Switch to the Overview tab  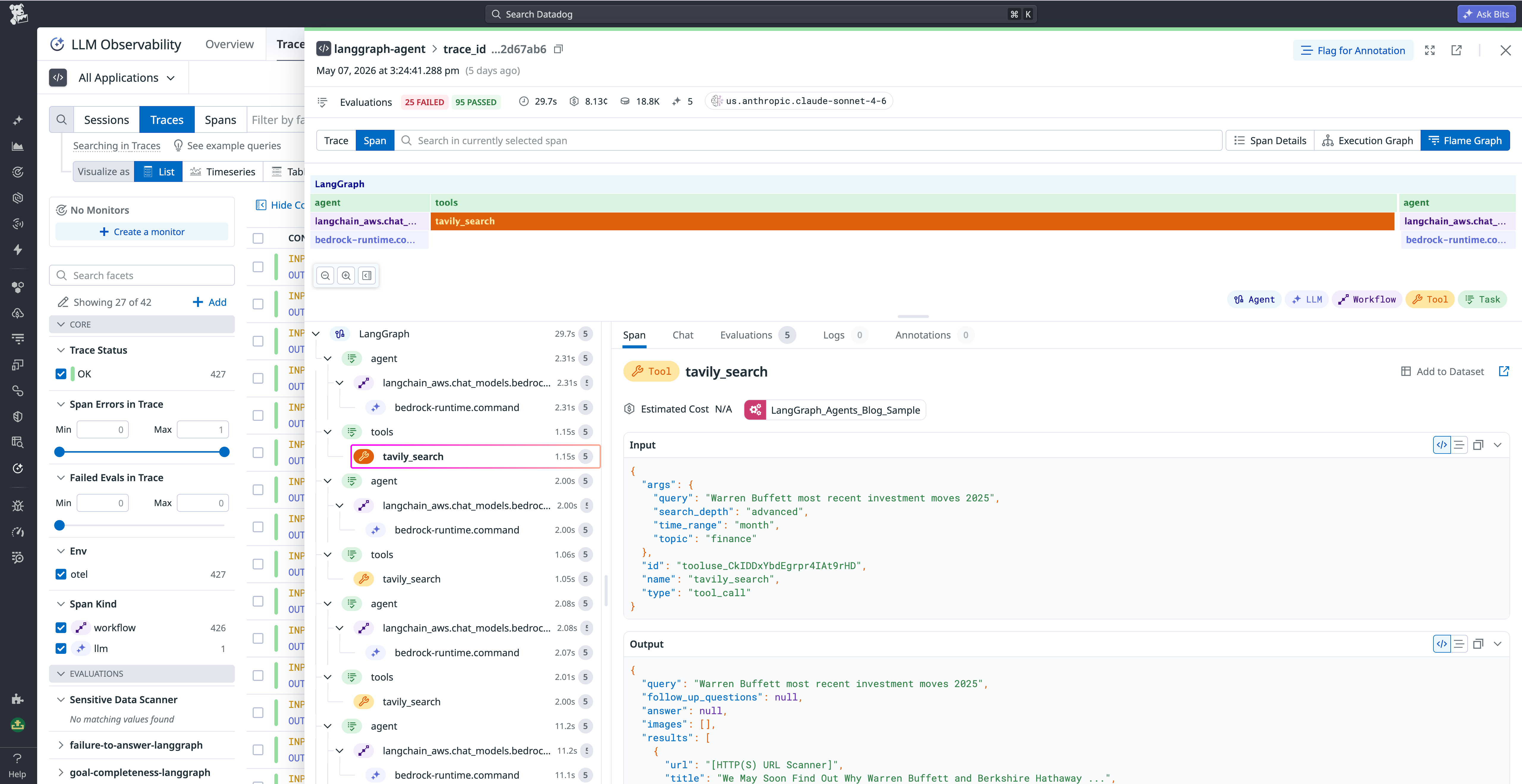[x=229, y=44]
